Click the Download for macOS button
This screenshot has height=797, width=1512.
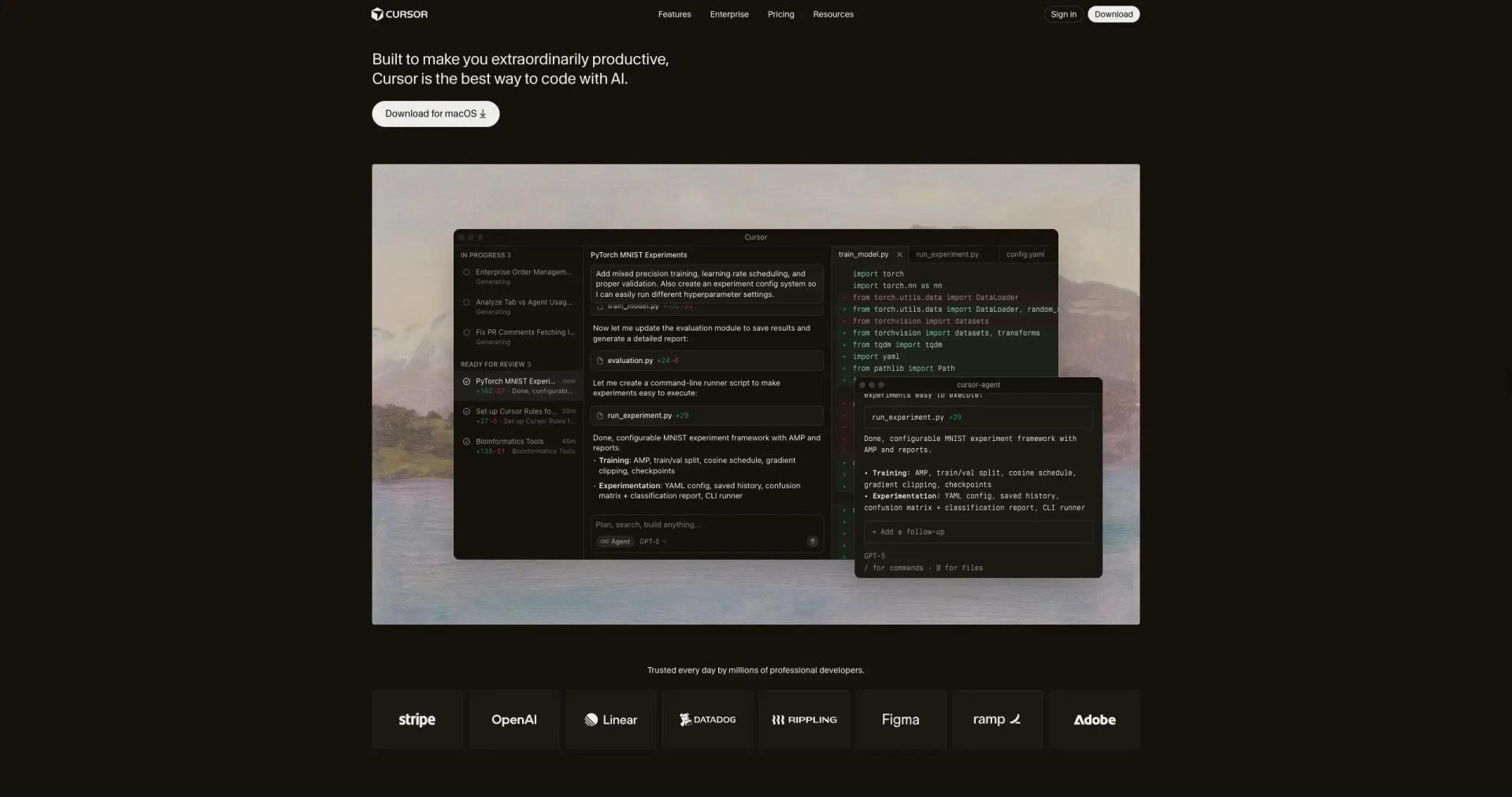point(435,113)
